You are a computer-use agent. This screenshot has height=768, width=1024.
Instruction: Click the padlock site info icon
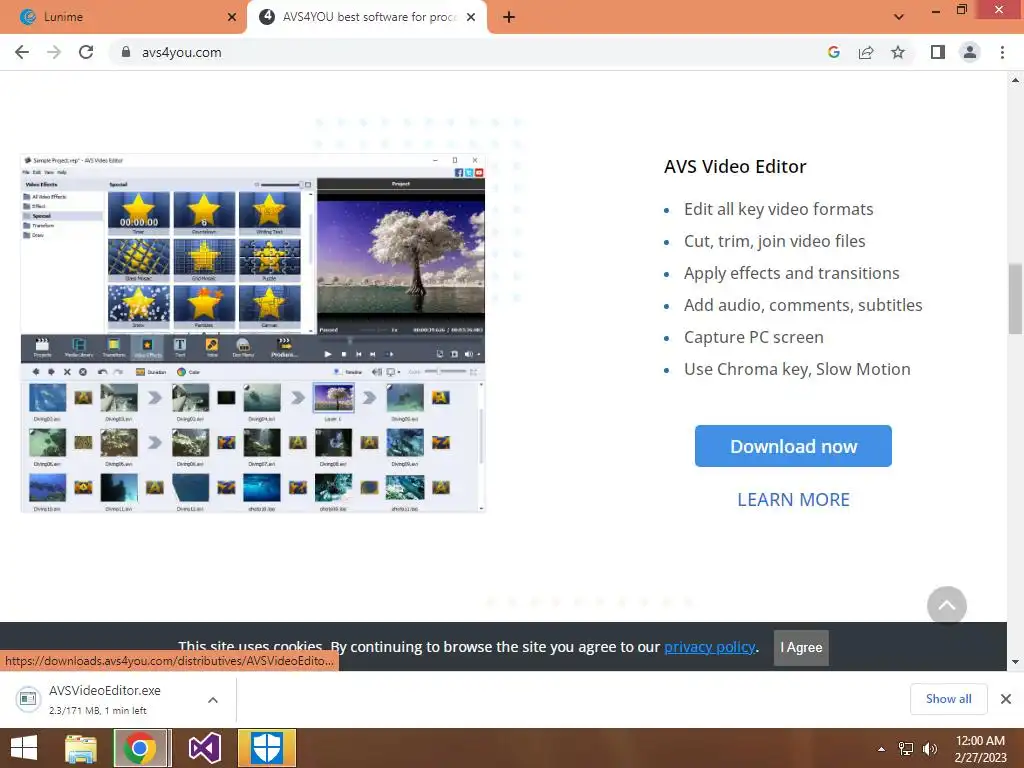coord(126,52)
